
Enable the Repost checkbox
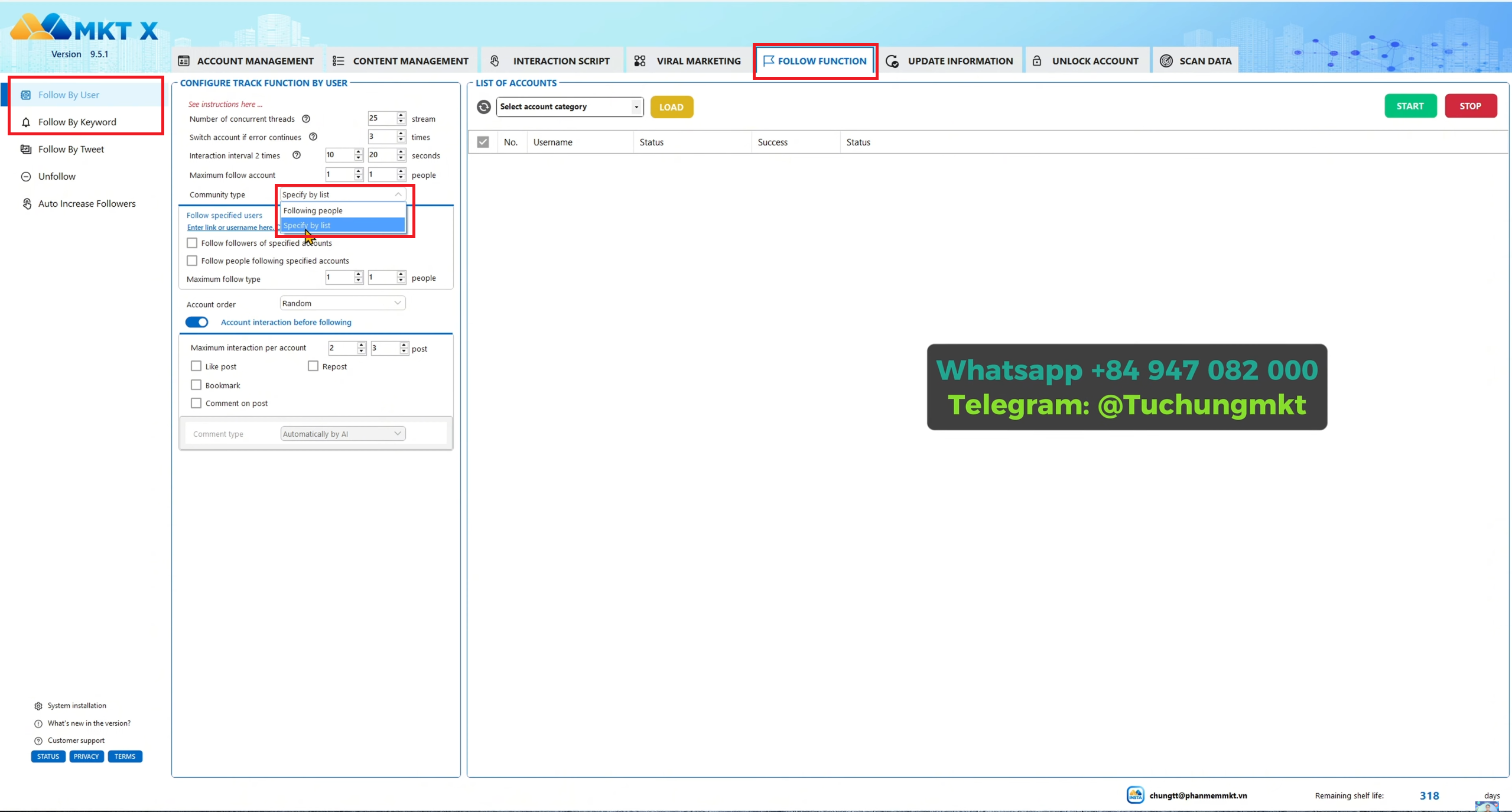click(313, 366)
